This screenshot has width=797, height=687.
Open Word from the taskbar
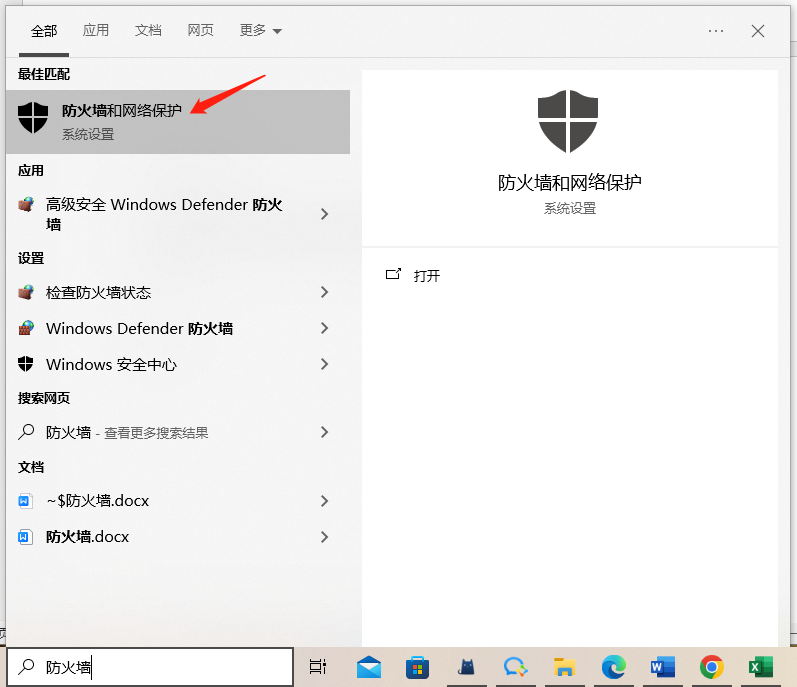pos(663,667)
